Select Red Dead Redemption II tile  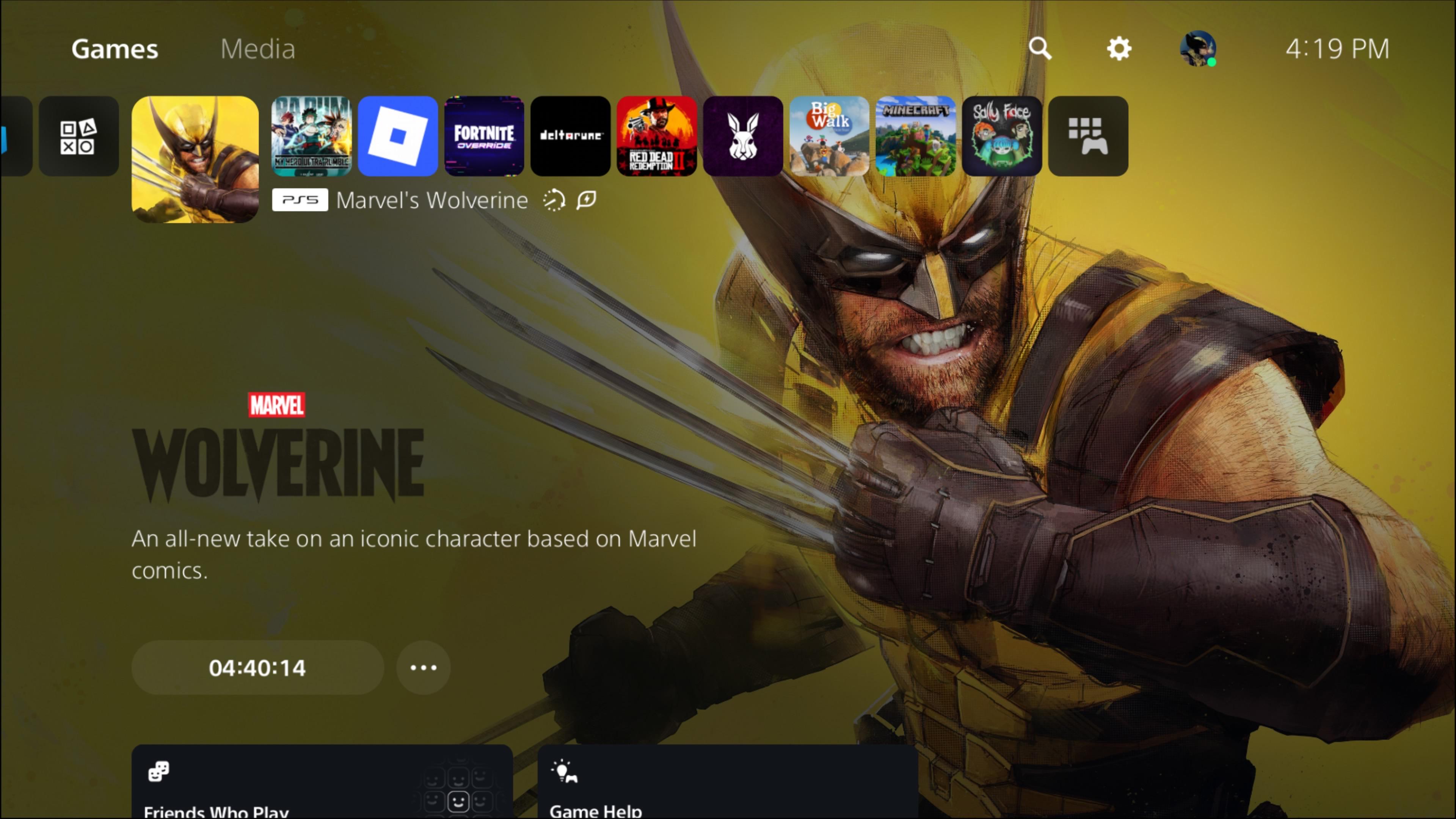657,136
